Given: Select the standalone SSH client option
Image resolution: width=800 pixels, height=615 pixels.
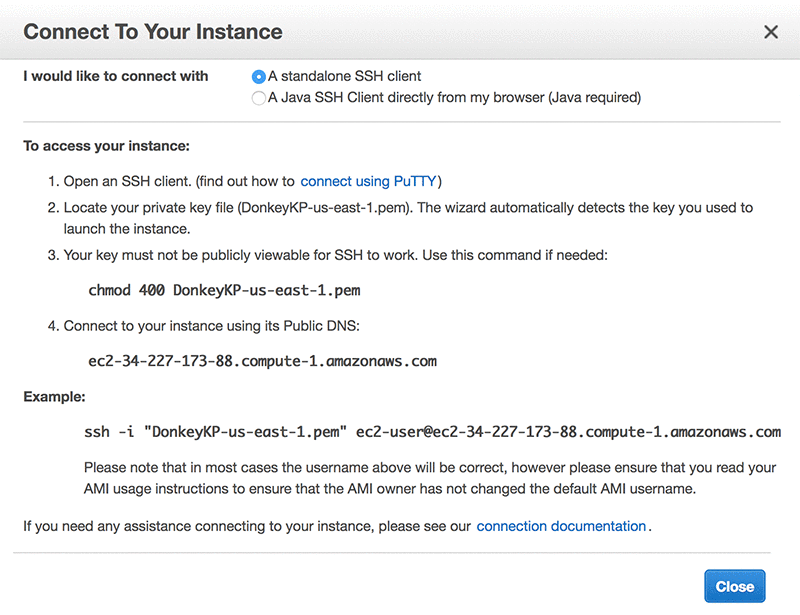Looking at the screenshot, I should pos(260,77).
